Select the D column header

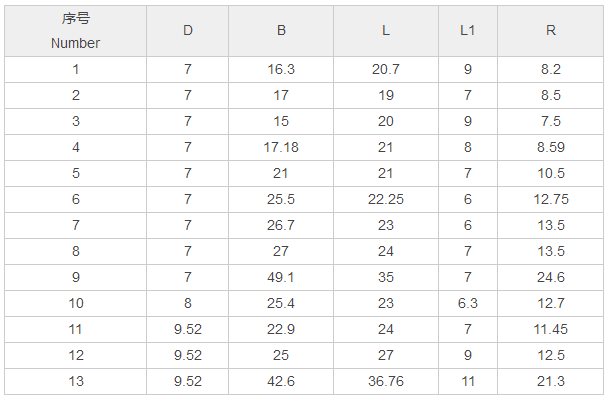tap(187, 30)
